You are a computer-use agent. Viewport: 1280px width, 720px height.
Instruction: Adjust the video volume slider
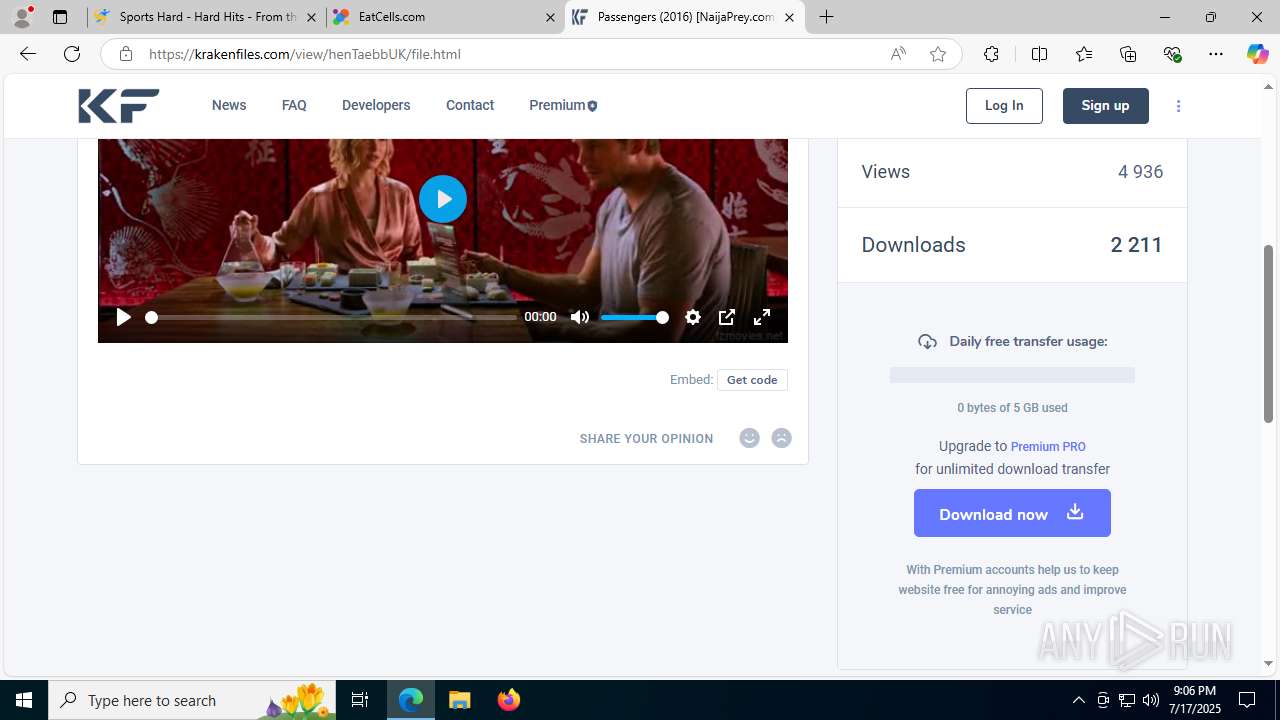point(635,317)
